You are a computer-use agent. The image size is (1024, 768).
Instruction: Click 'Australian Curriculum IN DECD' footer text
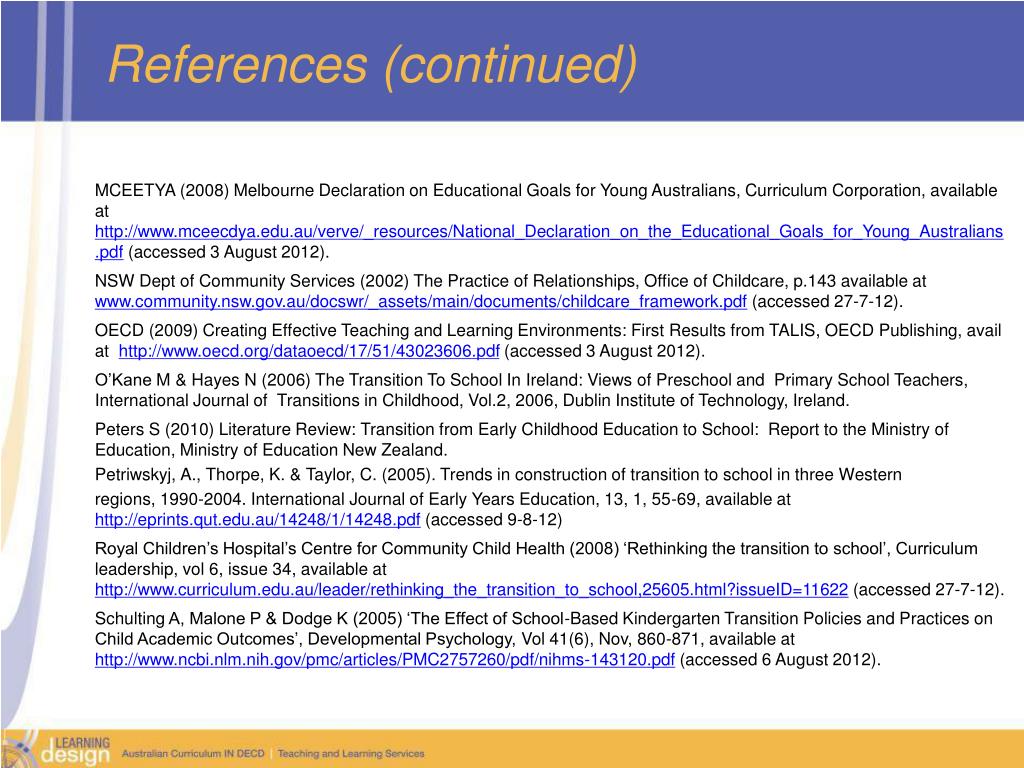click(x=193, y=754)
